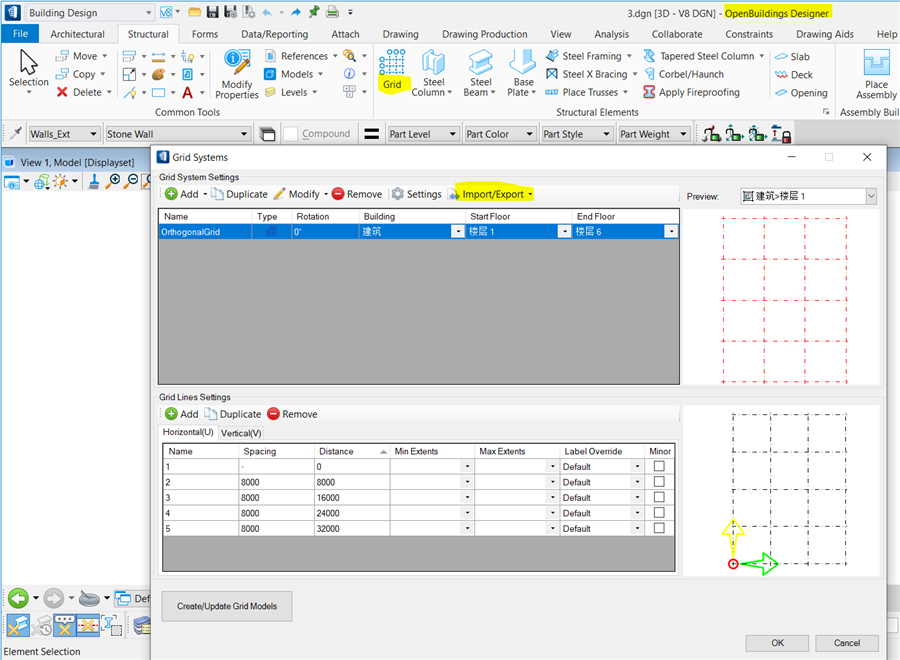Select the OrthogonalGrid row name
Viewport: 900px width, 660px height.
coord(191,232)
